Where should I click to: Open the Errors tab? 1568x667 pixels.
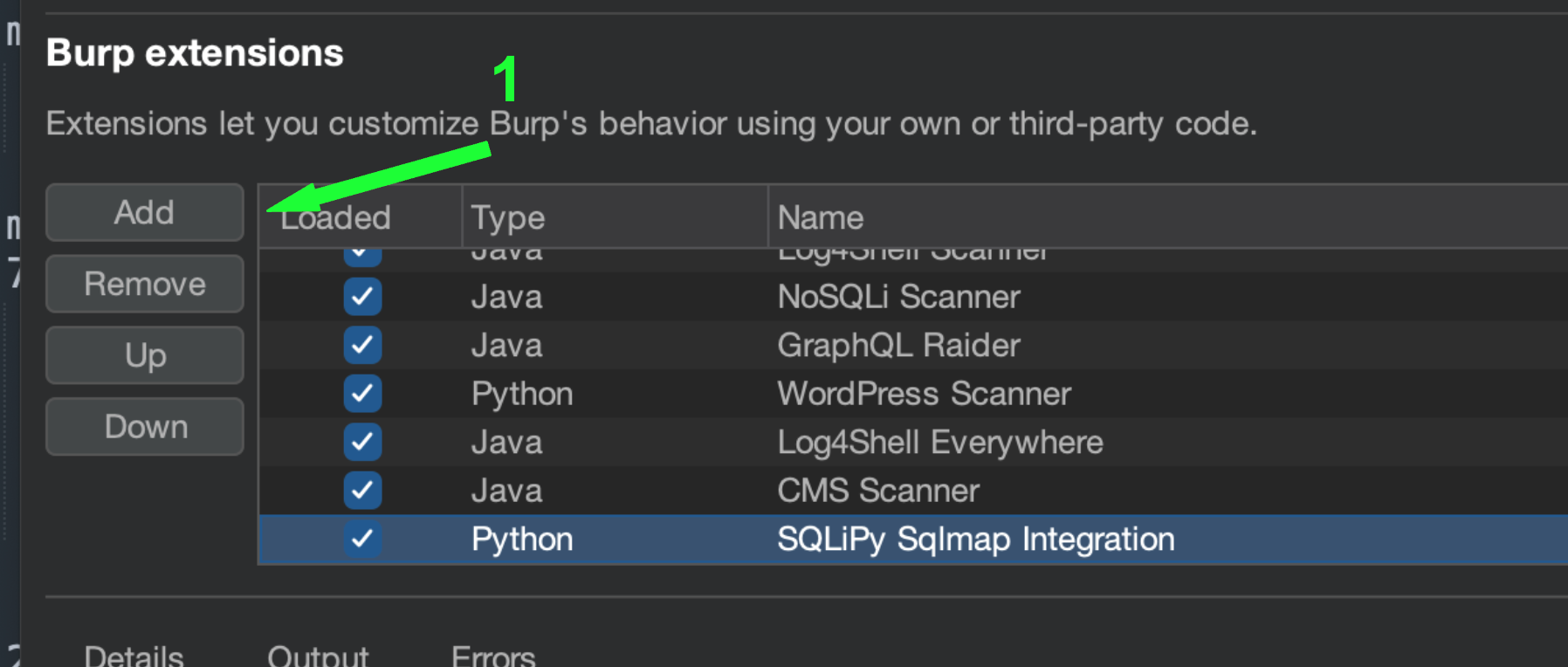pyautogui.click(x=493, y=657)
